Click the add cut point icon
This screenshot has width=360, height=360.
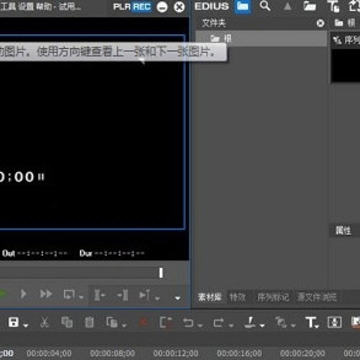pos(250,322)
